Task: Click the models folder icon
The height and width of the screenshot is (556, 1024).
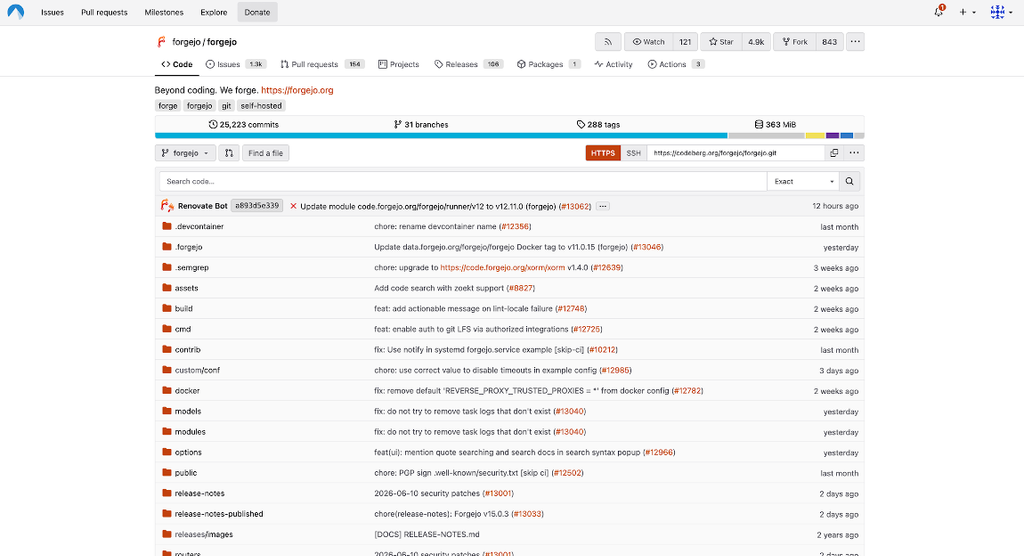Action: (x=167, y=411)
